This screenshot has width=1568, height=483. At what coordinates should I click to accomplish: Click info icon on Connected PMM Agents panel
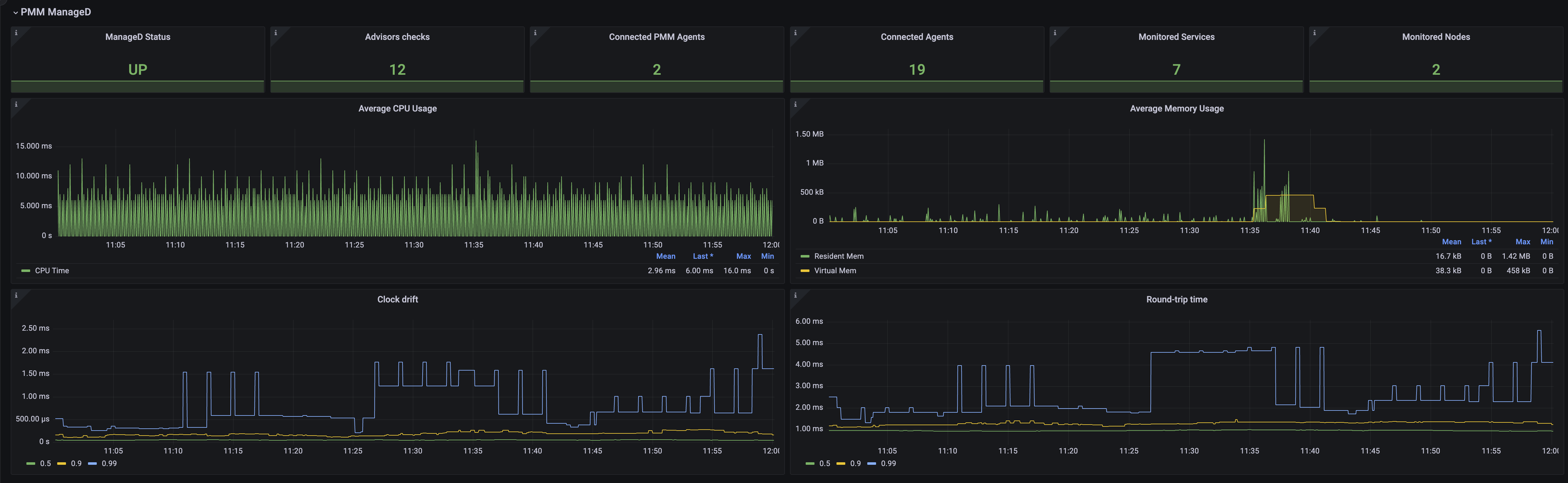(535, 33)
